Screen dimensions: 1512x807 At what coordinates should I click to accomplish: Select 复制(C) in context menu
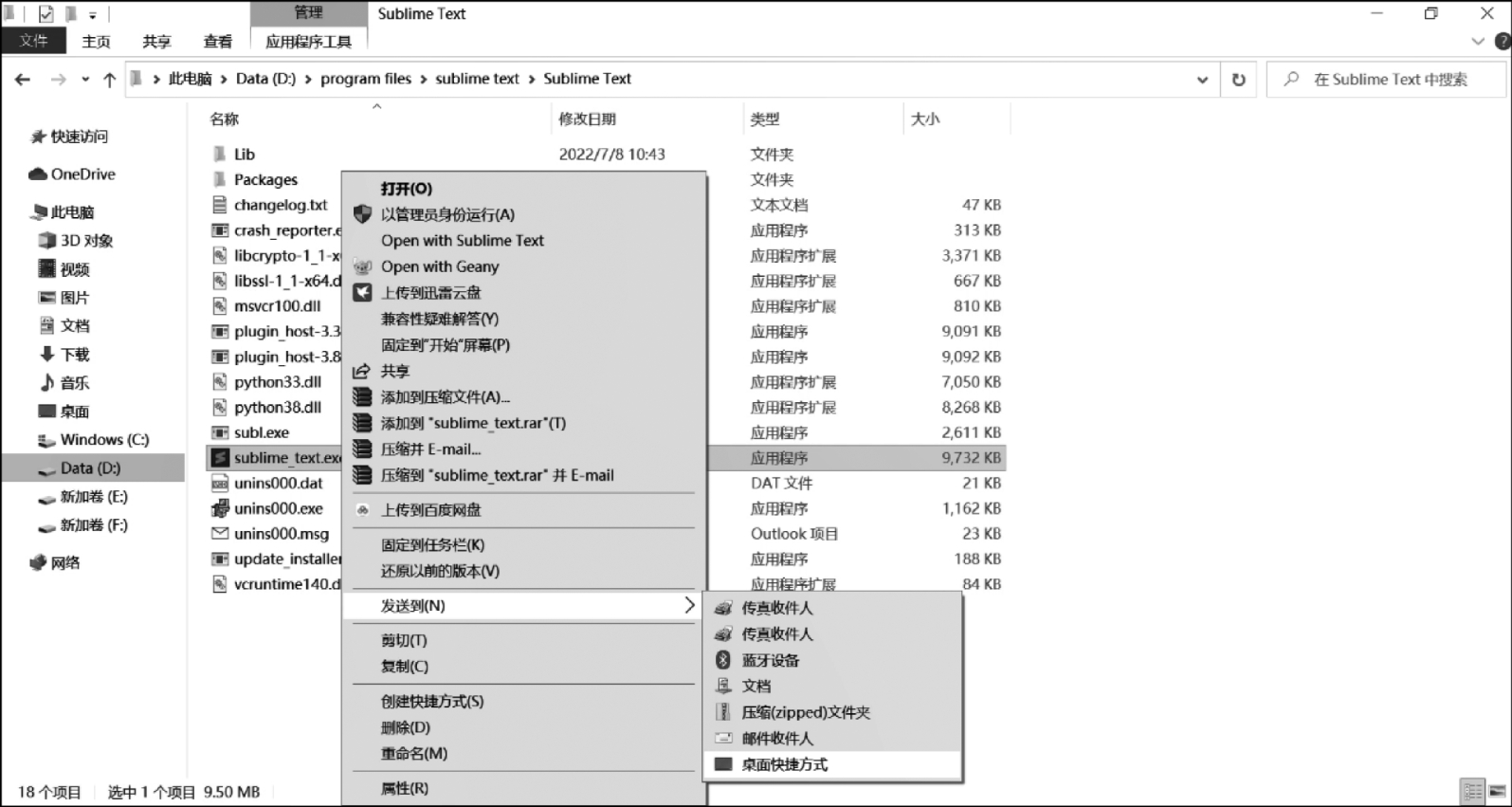405,667
